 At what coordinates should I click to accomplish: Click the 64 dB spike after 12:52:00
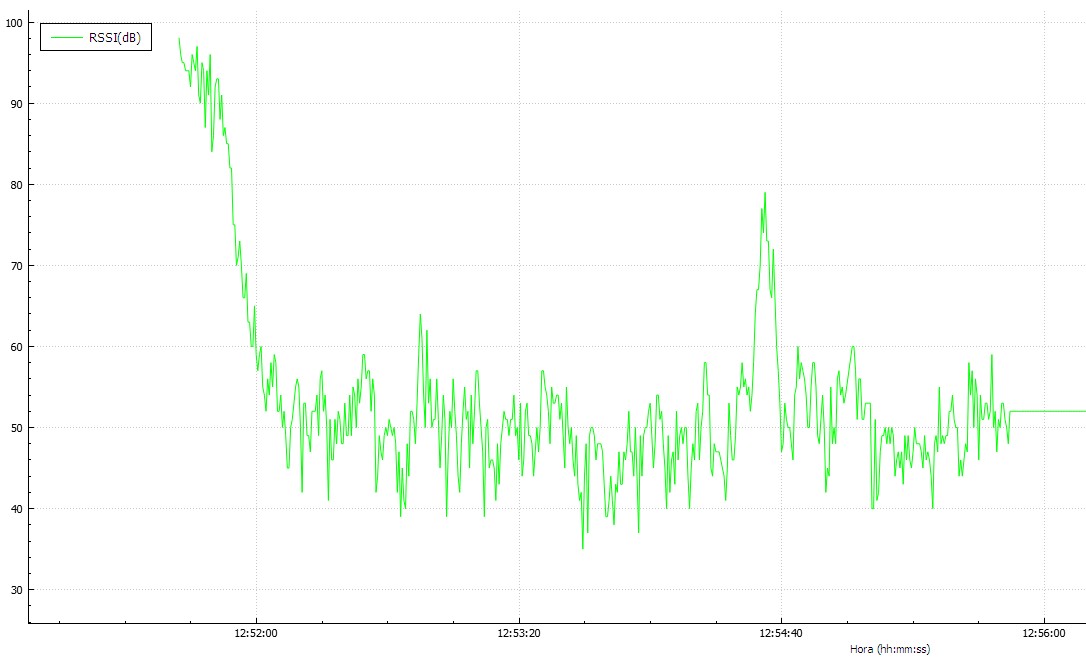point(420,315)
